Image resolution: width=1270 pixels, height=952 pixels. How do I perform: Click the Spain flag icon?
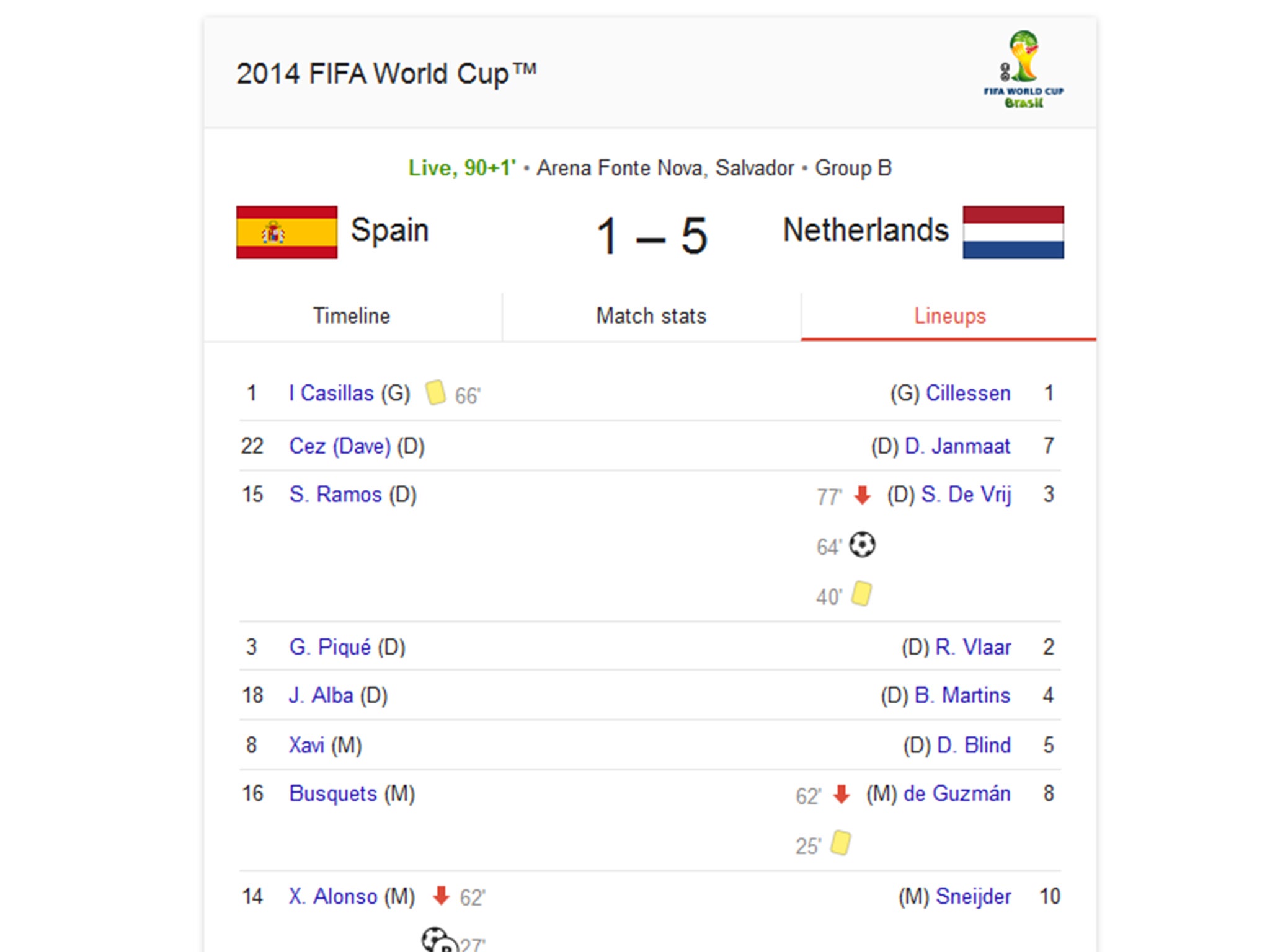coord(286,232)
